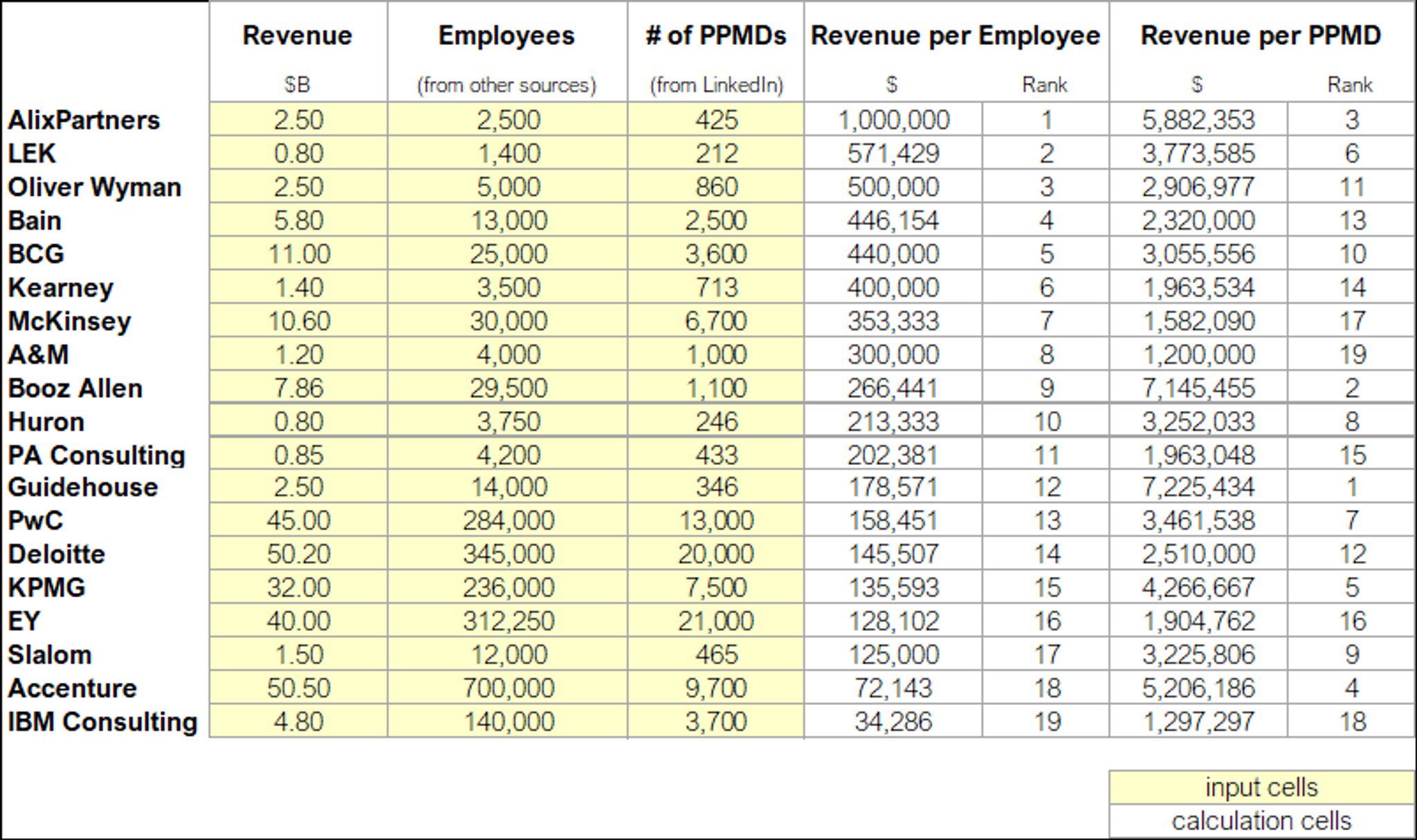Viewport: 1417px width, 840px height.
Task: Click EY's employee count 312,250
Action: [508, 621]
